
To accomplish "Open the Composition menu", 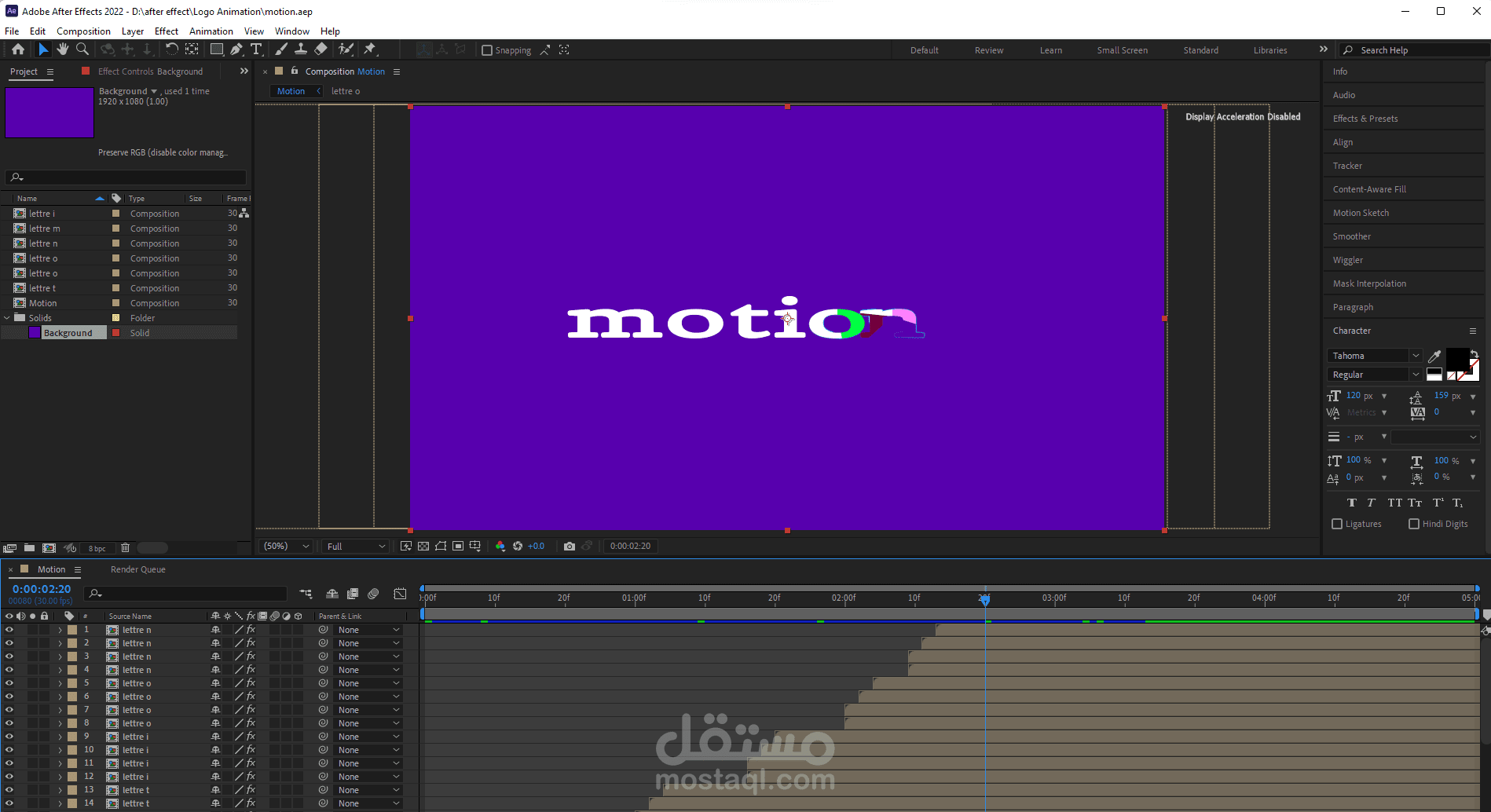I will (83, 31).
